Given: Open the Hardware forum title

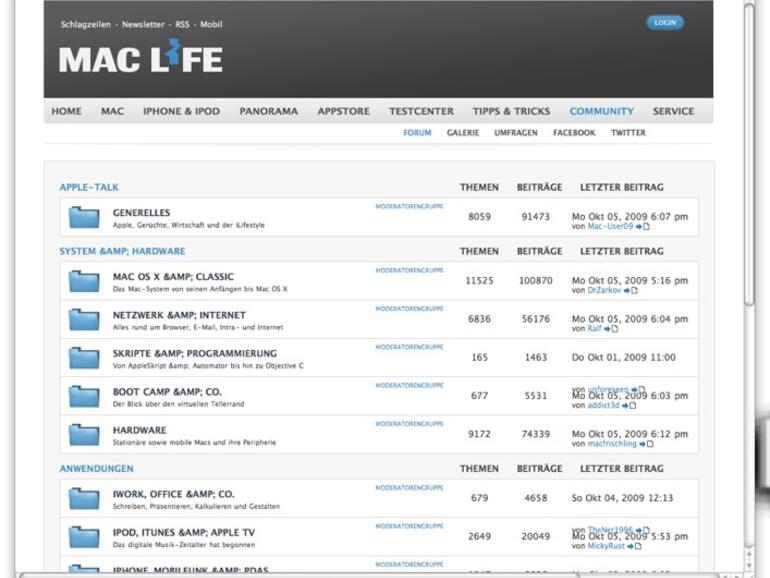Looking at the screenshot, I should [x=139, y=430].
